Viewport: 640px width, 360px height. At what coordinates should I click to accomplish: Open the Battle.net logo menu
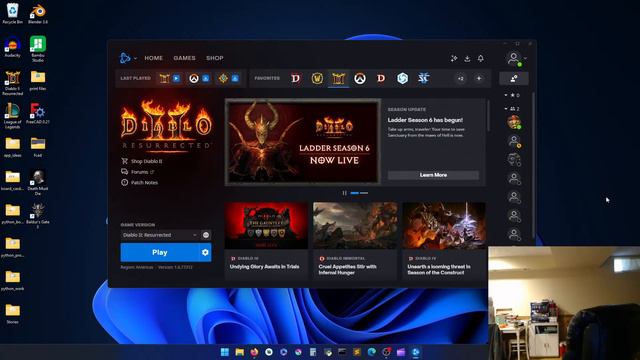(x=125, y=58)
